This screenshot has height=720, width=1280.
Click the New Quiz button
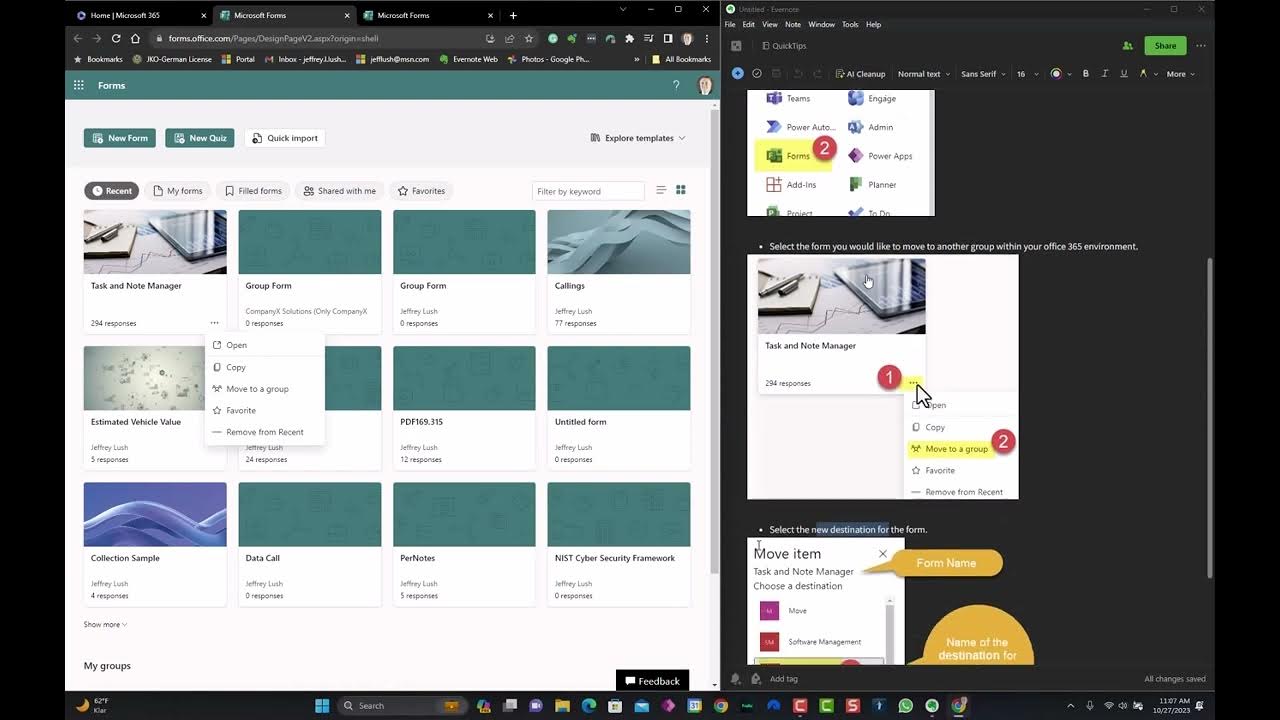point(200,138)
